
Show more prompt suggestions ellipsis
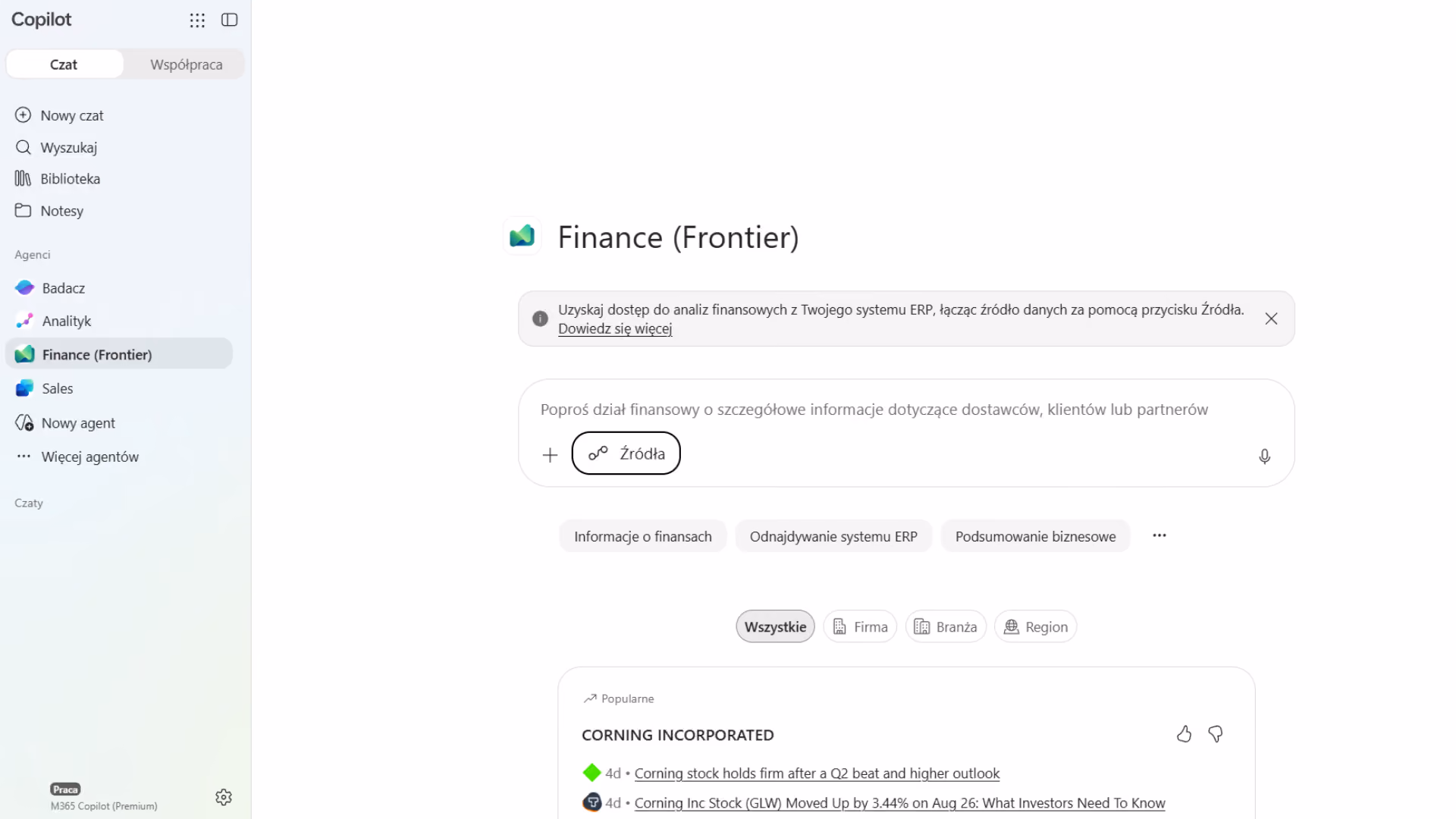pos(1159,535)
